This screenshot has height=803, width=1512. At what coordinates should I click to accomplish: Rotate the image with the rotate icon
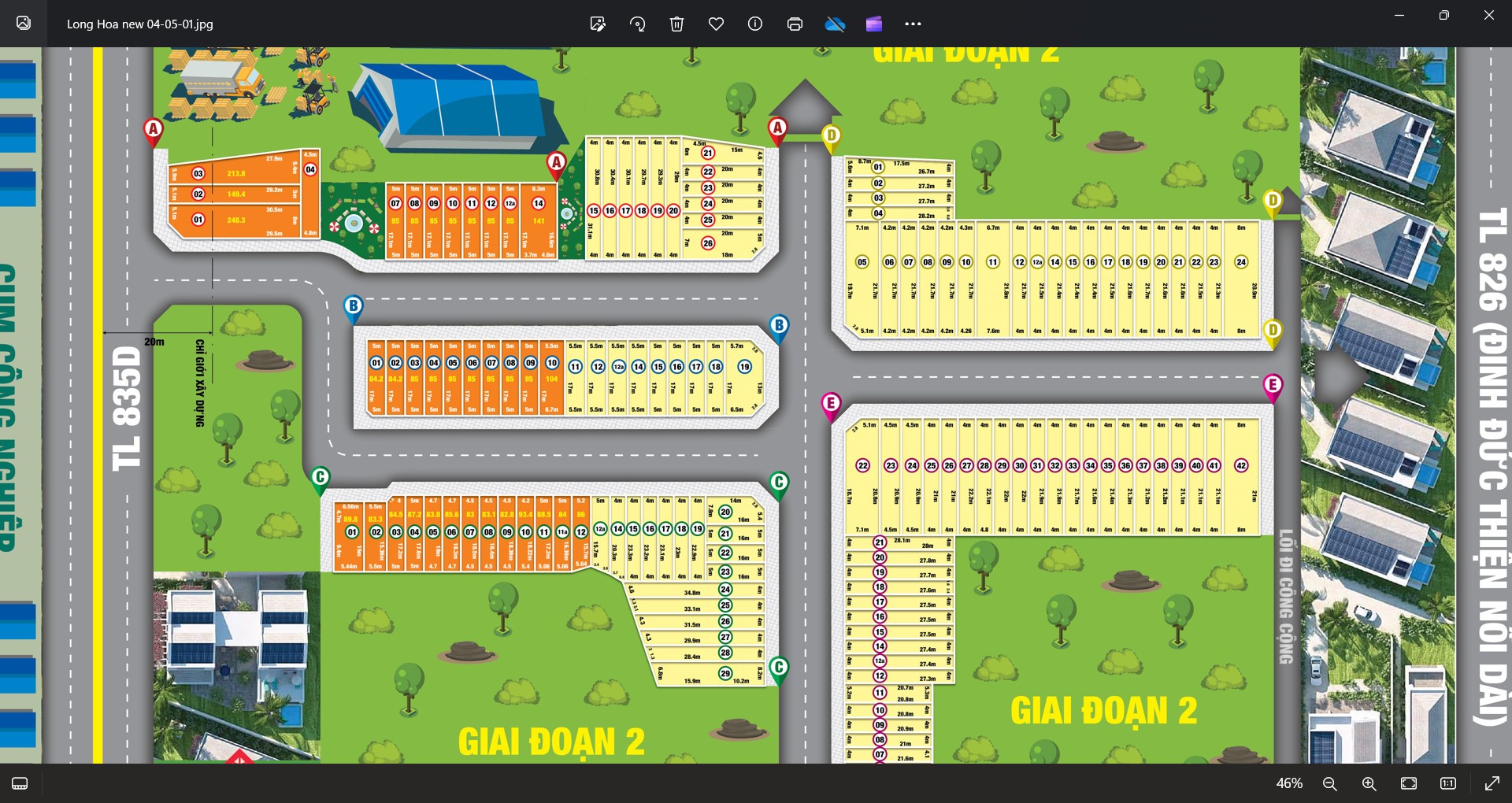pos(637,24)
